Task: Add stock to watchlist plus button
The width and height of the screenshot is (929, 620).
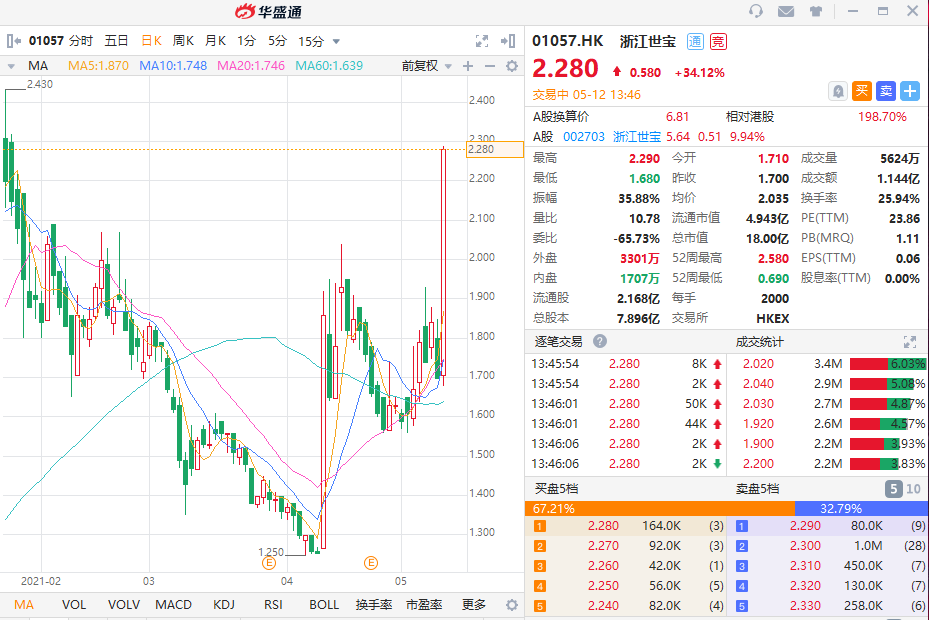Action: [x=910, y=91]
